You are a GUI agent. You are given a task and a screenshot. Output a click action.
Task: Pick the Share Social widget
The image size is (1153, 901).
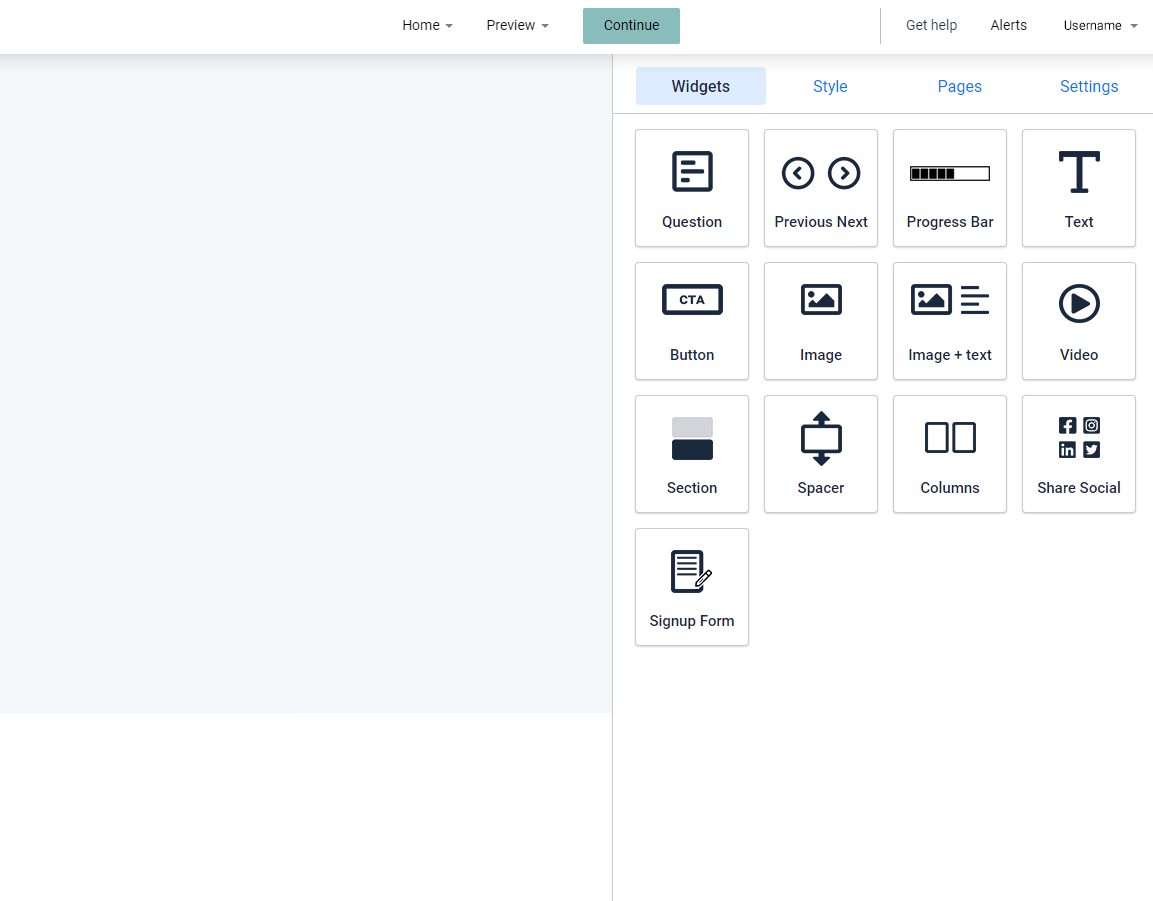click(1079, 455)
